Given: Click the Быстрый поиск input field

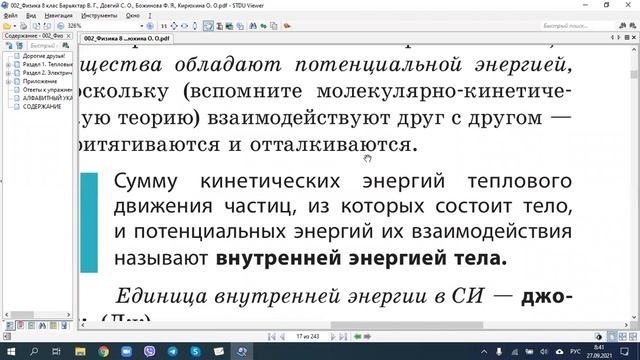Looking at the screenshot, I should [x=578, y=26].
